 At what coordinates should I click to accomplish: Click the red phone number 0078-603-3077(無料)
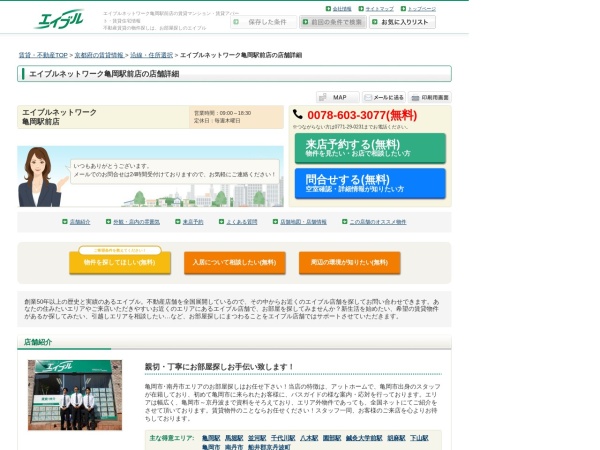tap(362, 115)
